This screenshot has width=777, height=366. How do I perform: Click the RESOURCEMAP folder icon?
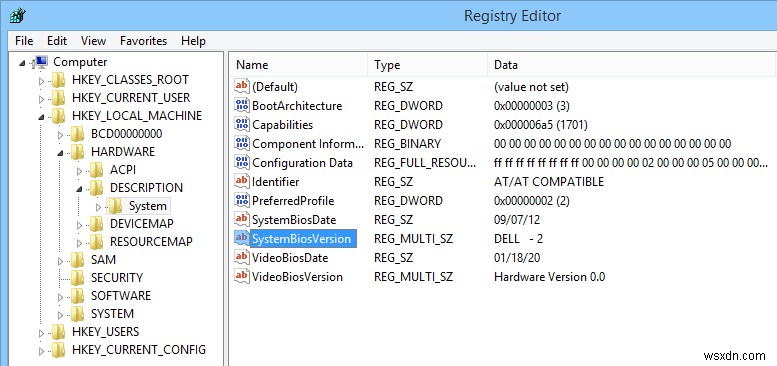point(96,242)
